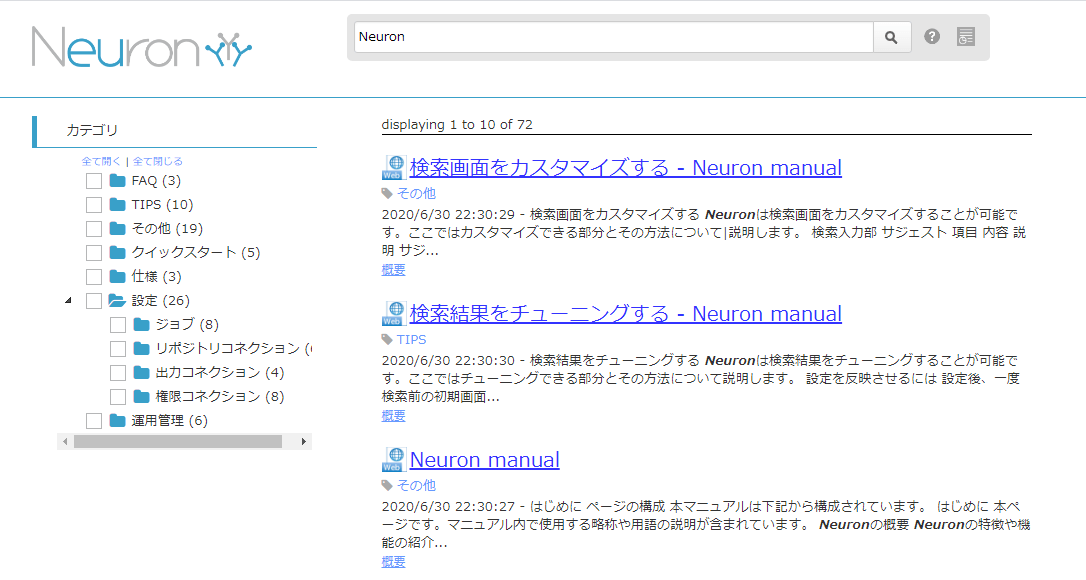1086x580 pixels.
Task: Click the カテゴリ panel heading
Action: click(x=92, y=130)
